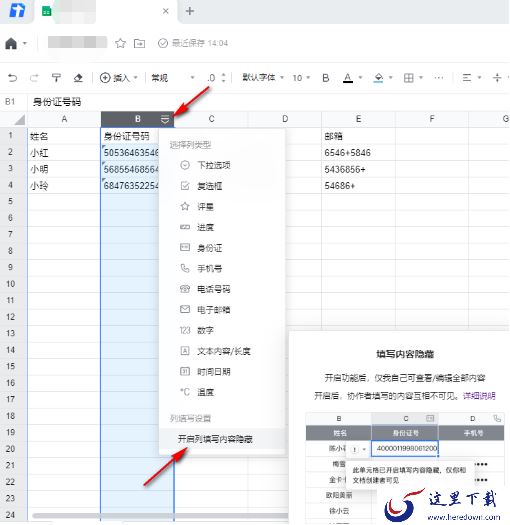The width and height of the screenshot is (510, 525).
Task: Star this document as favorite
Action: 120,43
